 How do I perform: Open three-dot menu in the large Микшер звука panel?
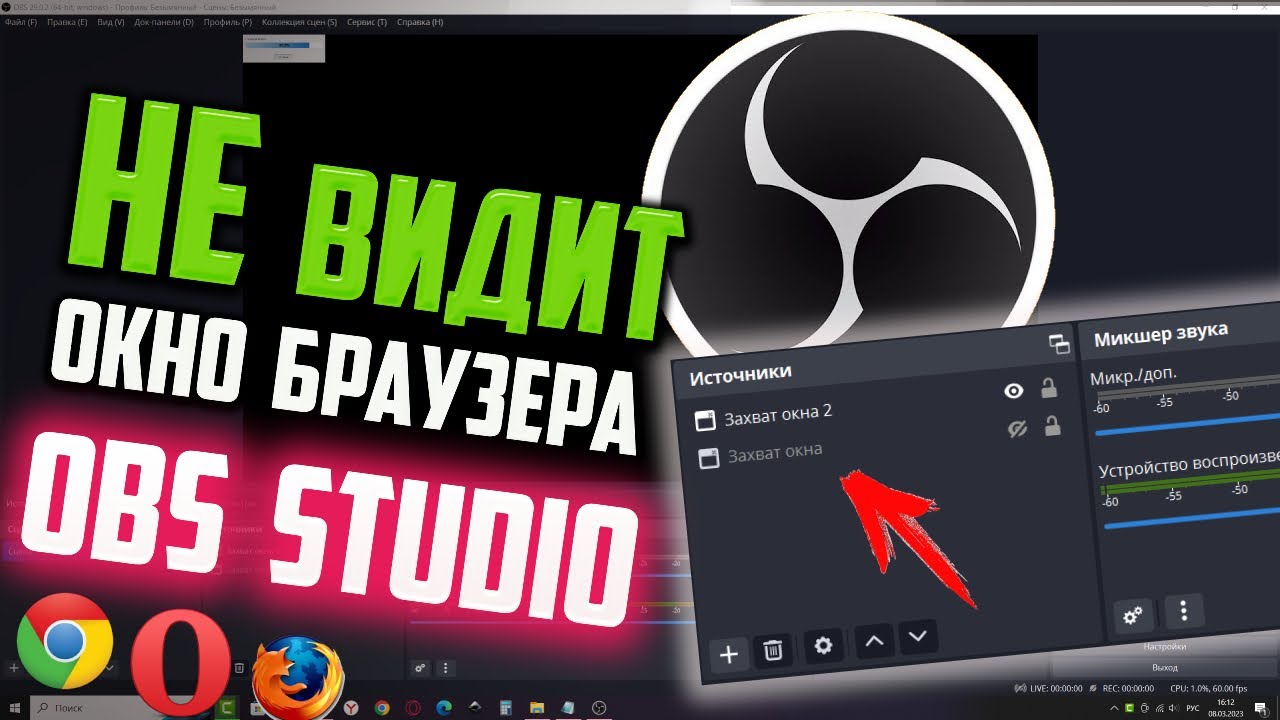pyautogui.click(x=1184, y=610)
